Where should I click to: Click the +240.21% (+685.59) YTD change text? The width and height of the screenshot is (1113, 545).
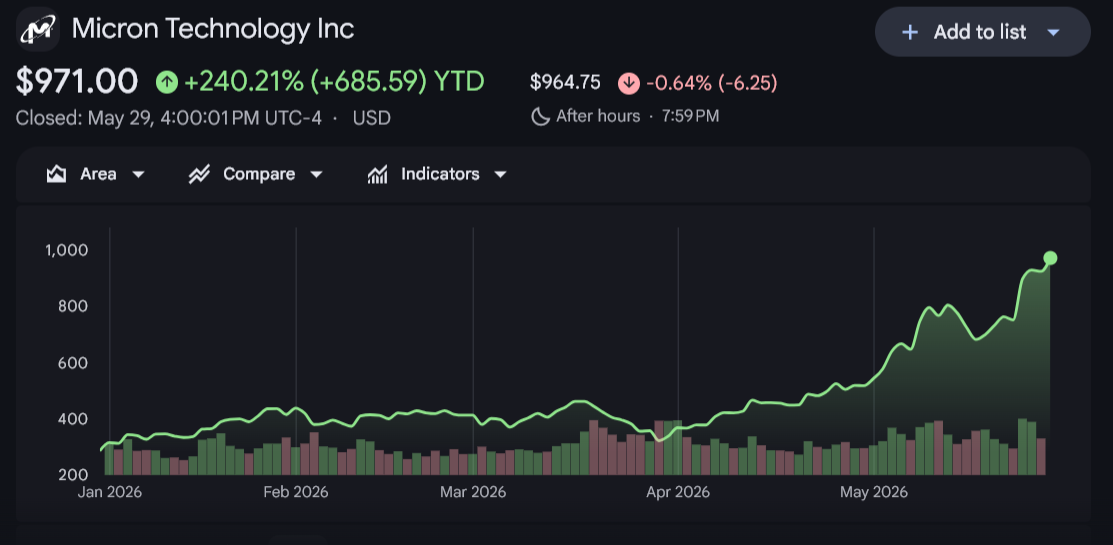[x=334, y=82]
